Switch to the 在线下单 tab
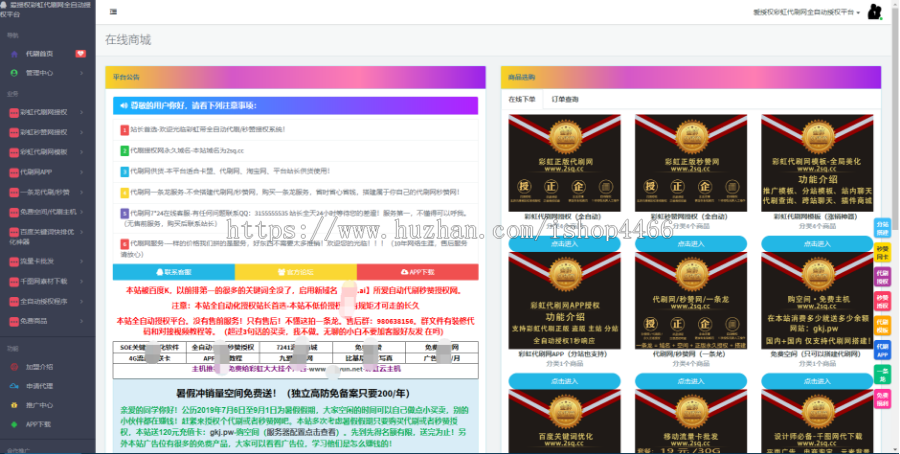The image size is (900, 454). coord(522,99)
